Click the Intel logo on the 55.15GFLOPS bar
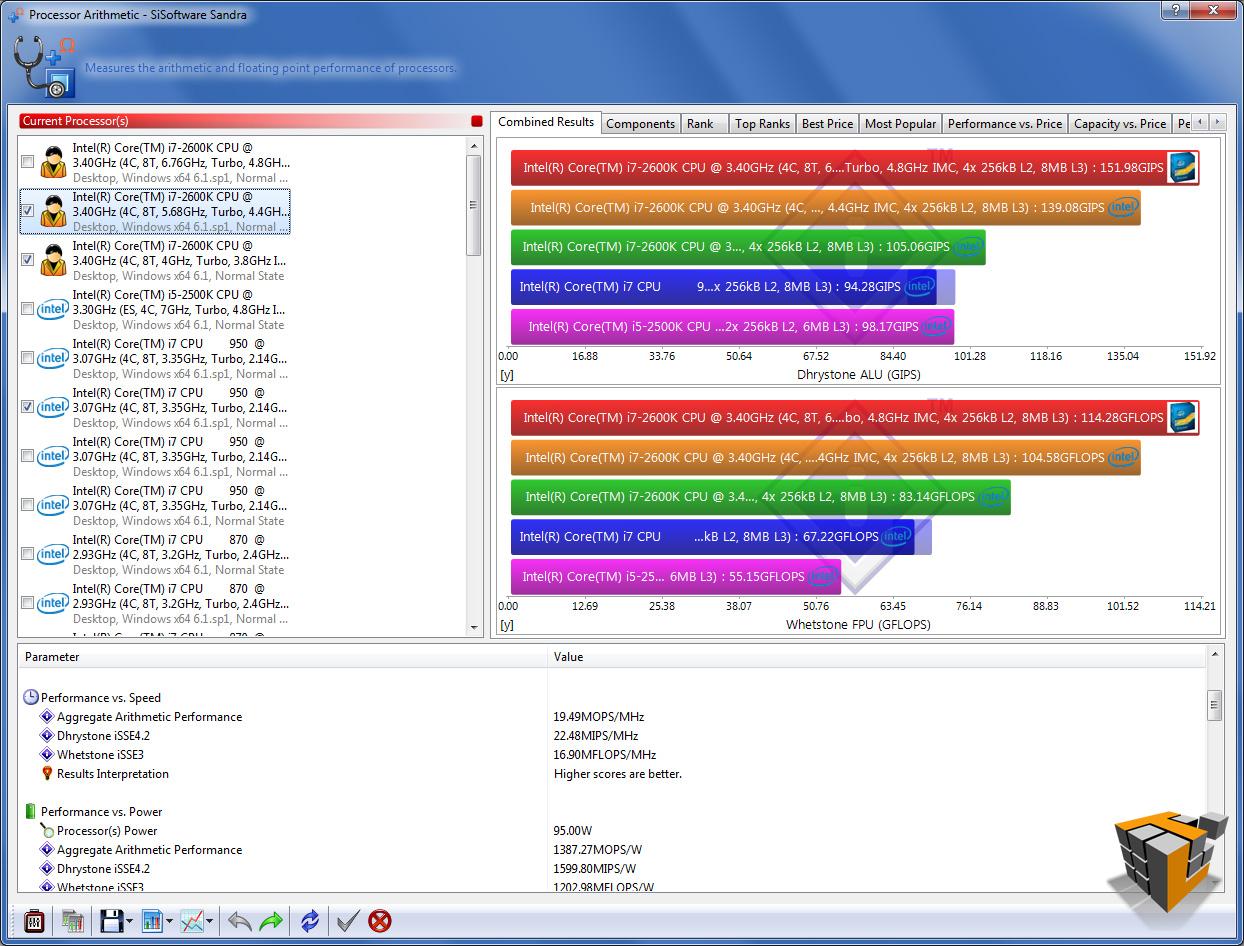Image resolution: width=1244 pixels, height=946 pixels. pyautogui.click(x=823, y=576)
